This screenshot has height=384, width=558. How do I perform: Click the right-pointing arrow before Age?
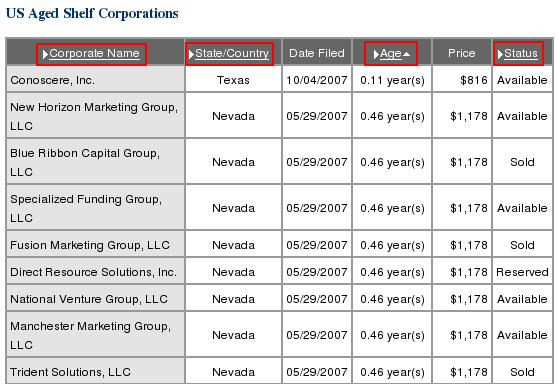tap(376, 54)
